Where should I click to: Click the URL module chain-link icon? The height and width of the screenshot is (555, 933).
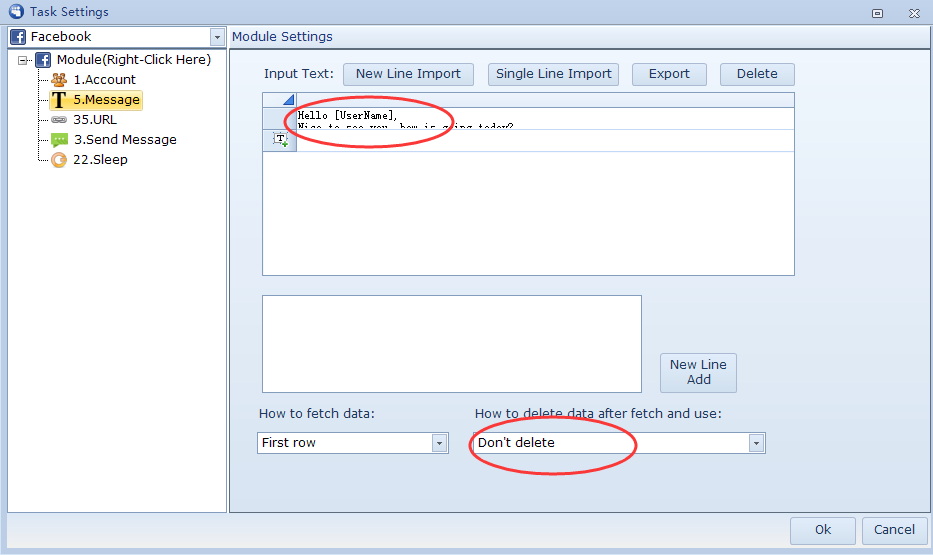59,120
